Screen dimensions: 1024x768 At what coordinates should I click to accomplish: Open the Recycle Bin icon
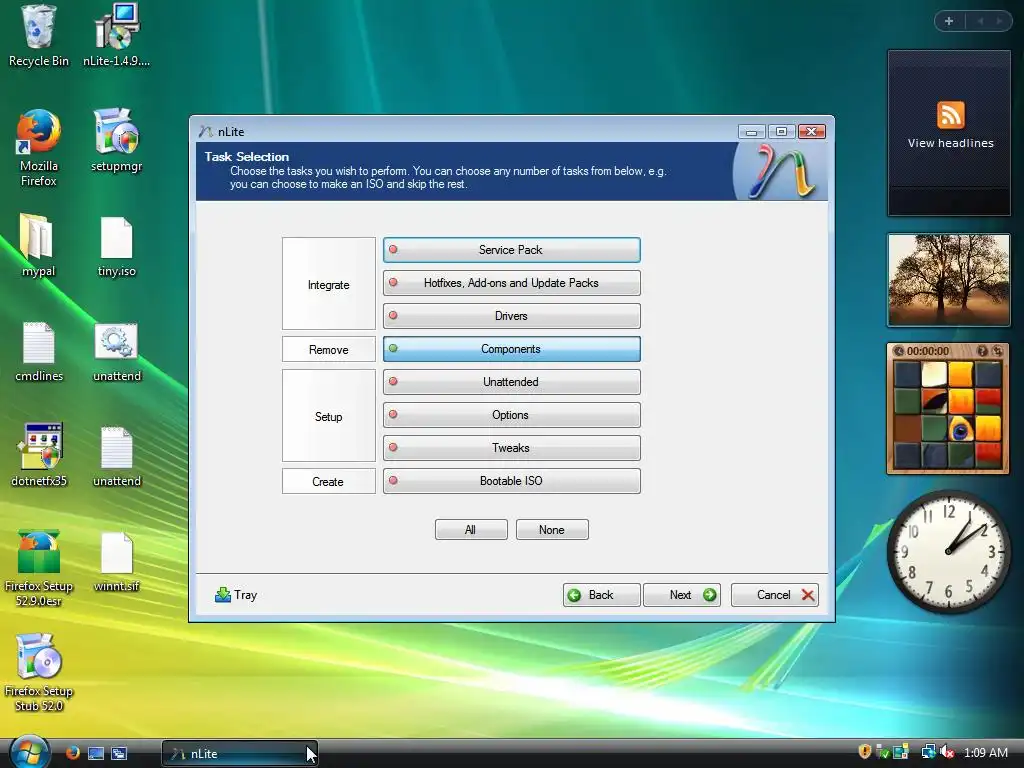[39, 36]
